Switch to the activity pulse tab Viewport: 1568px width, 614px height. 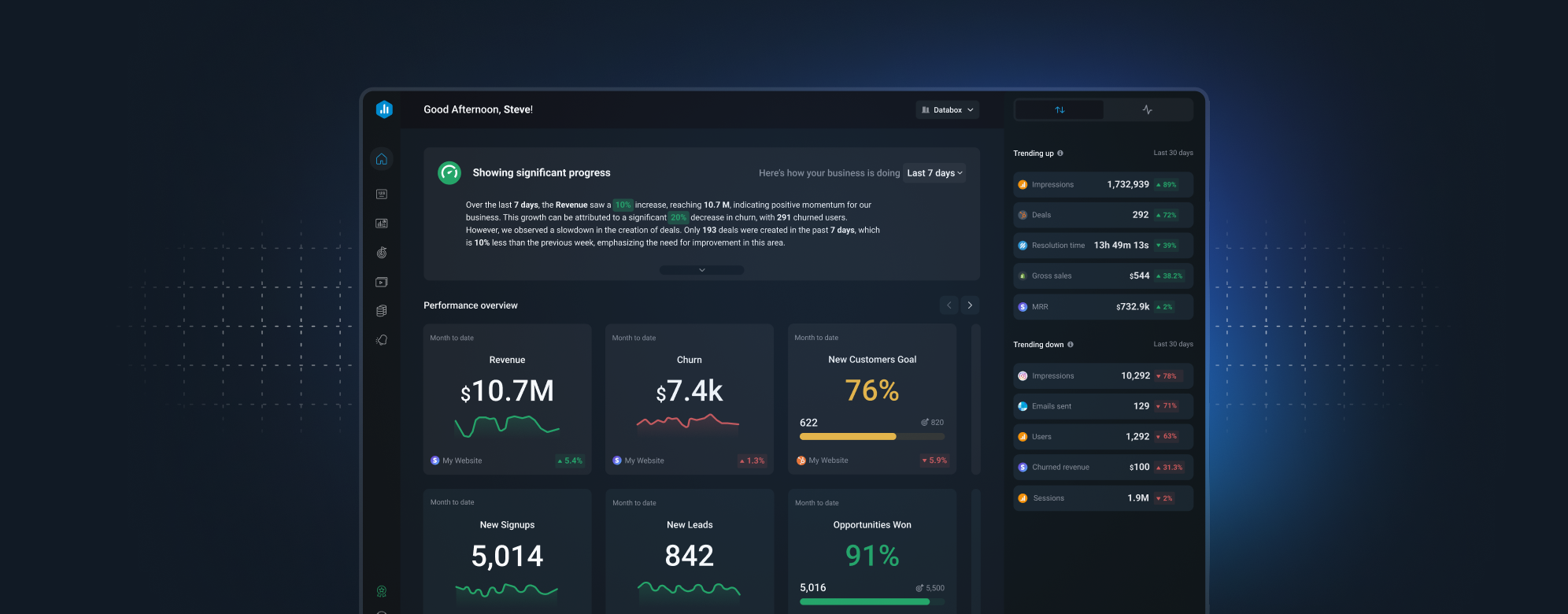click(1148, 110)
